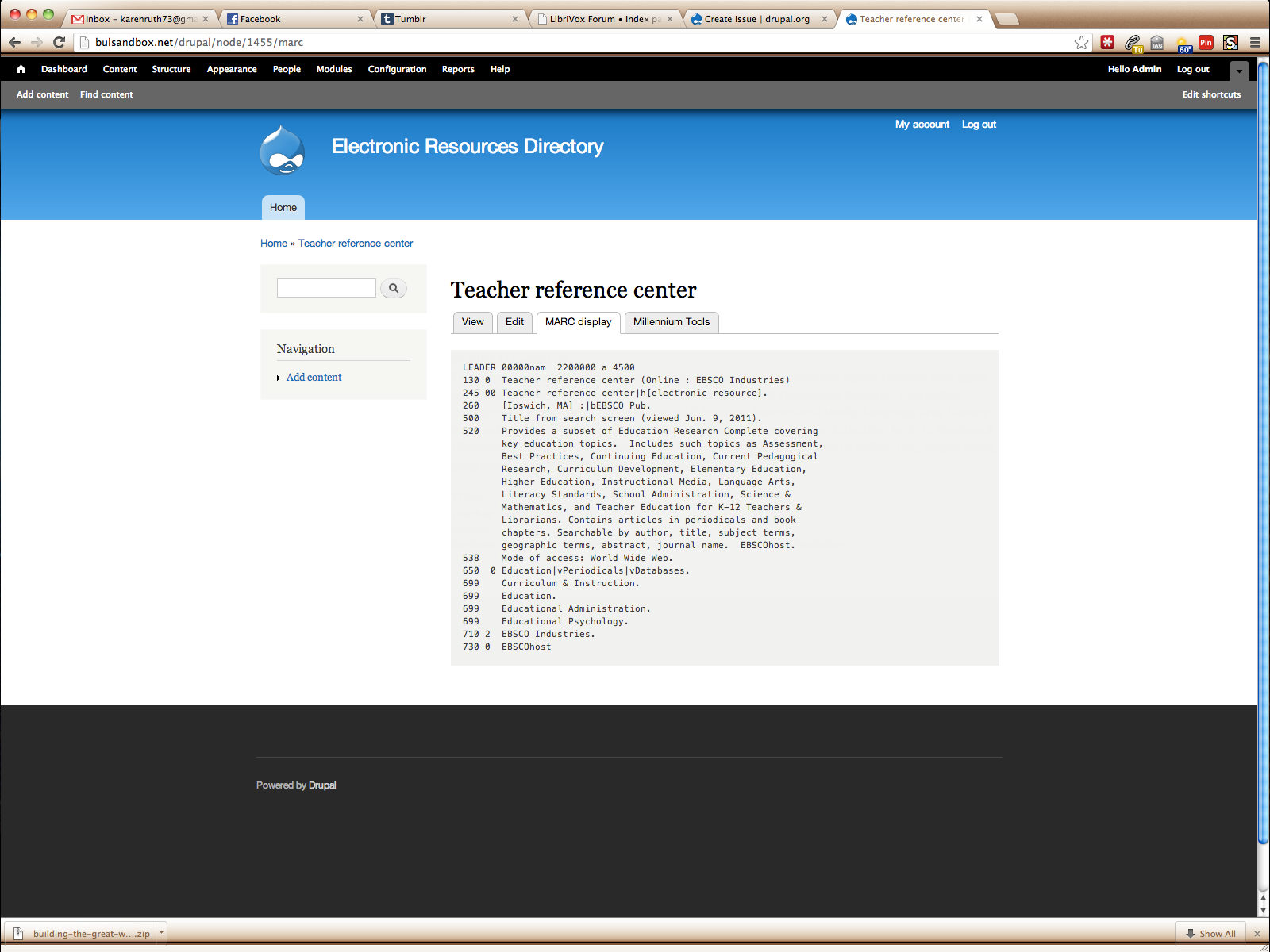Open the My account link

click(922, 125)
